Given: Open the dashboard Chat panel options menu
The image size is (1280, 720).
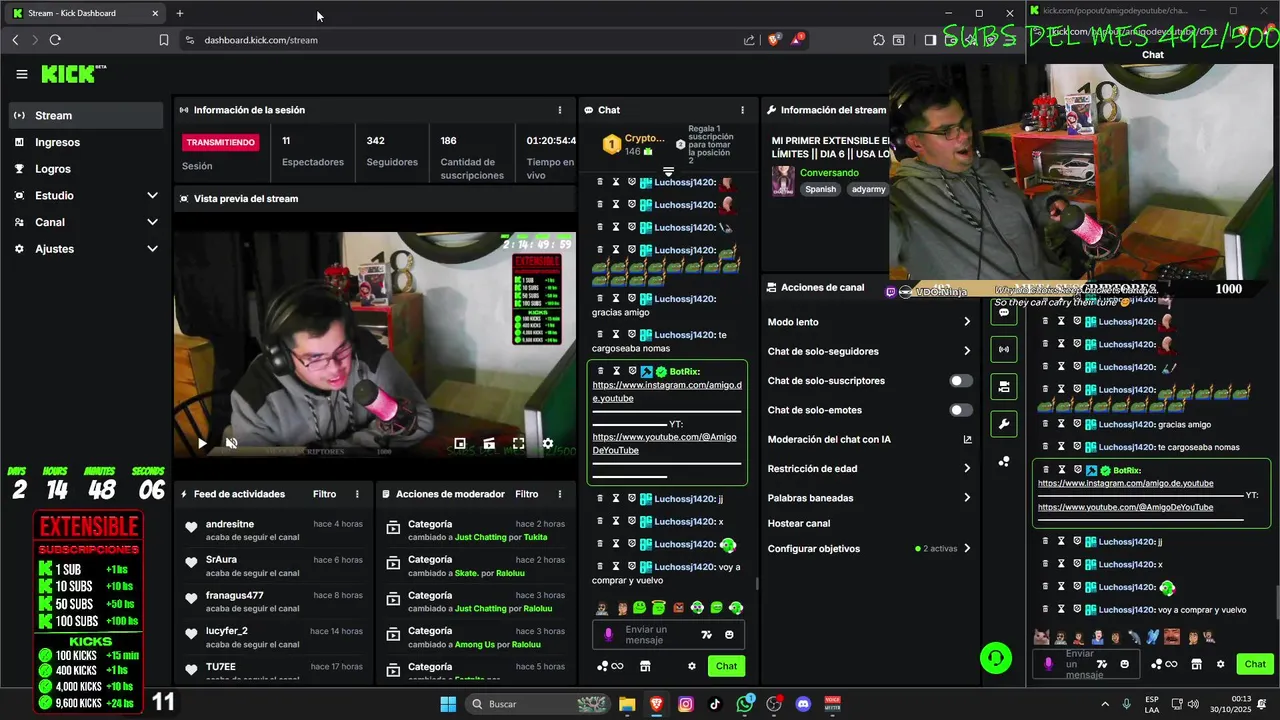Looking at the screenshot, I should [x=742, y=110].
